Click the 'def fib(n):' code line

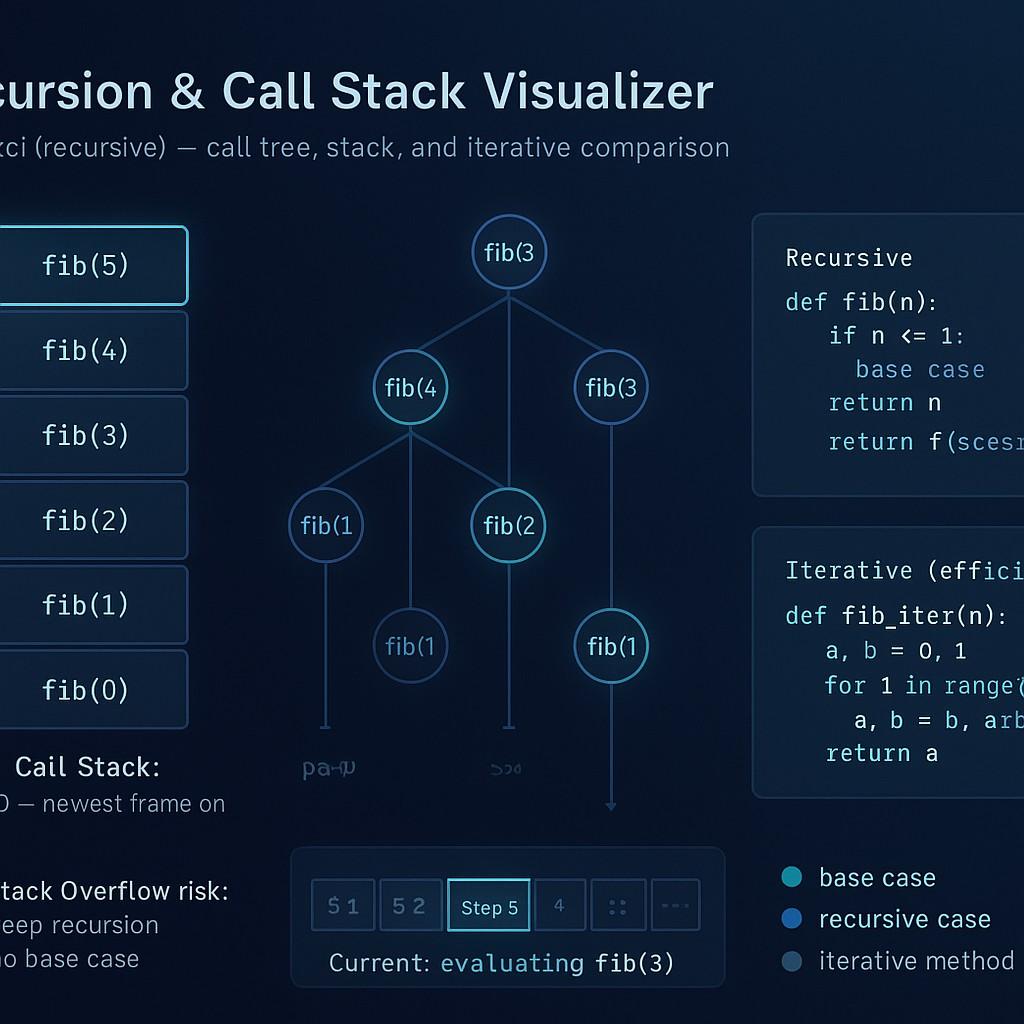tap(861, 302)
